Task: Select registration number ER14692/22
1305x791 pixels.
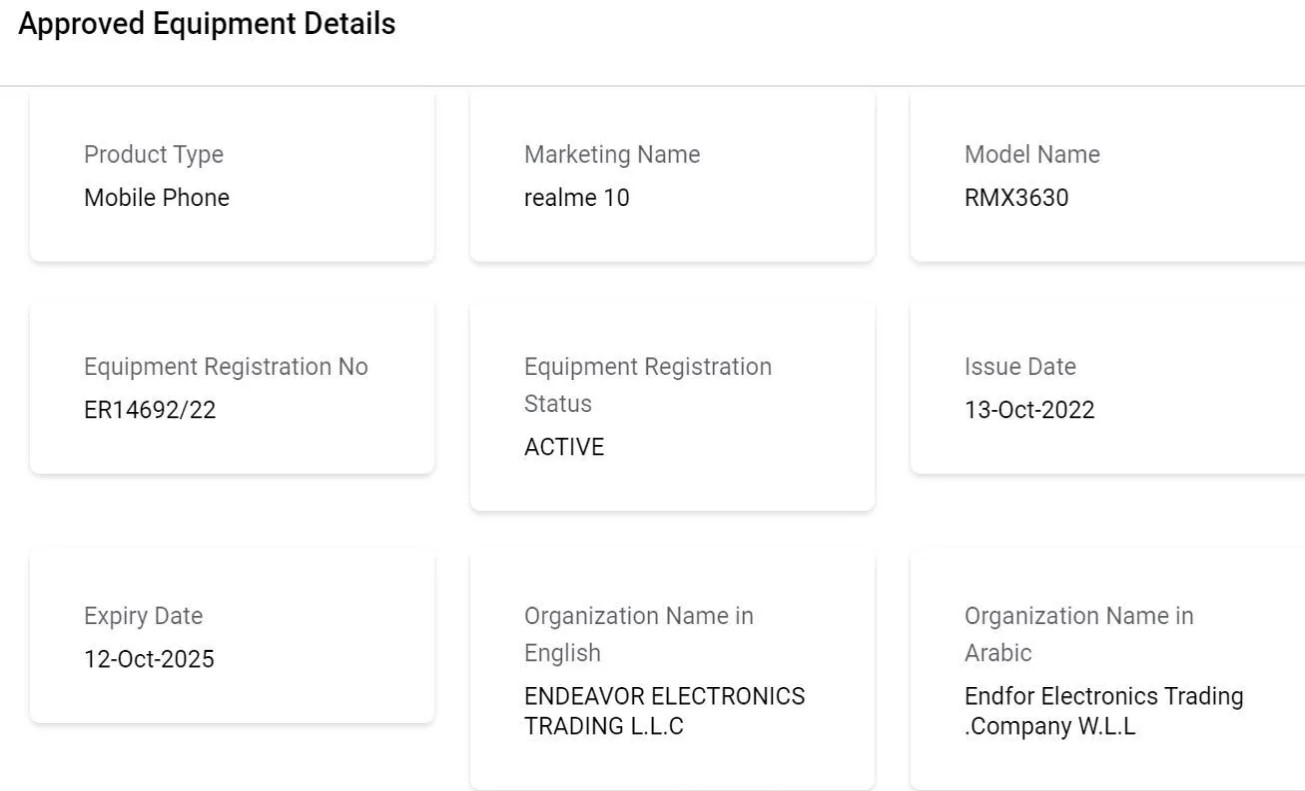Action: pos(150,410)
